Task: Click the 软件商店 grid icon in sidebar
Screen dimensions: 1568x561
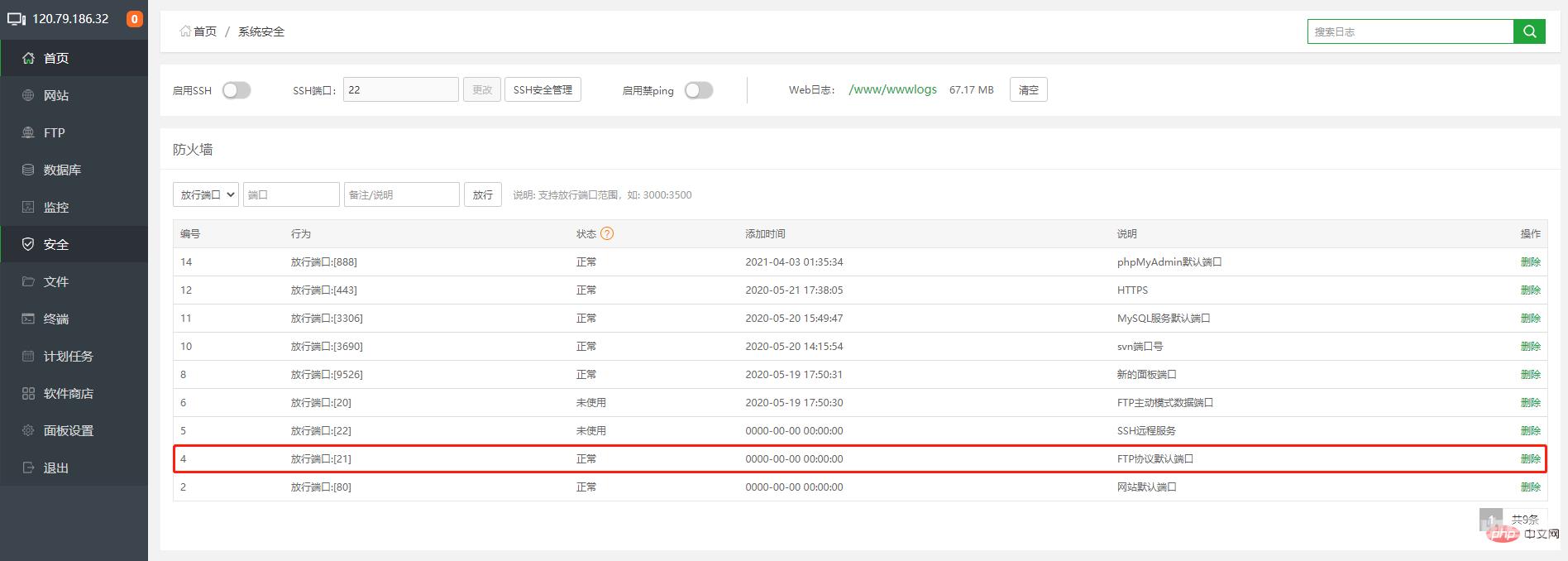Action: pyautogui.click(x=28, y=393)
